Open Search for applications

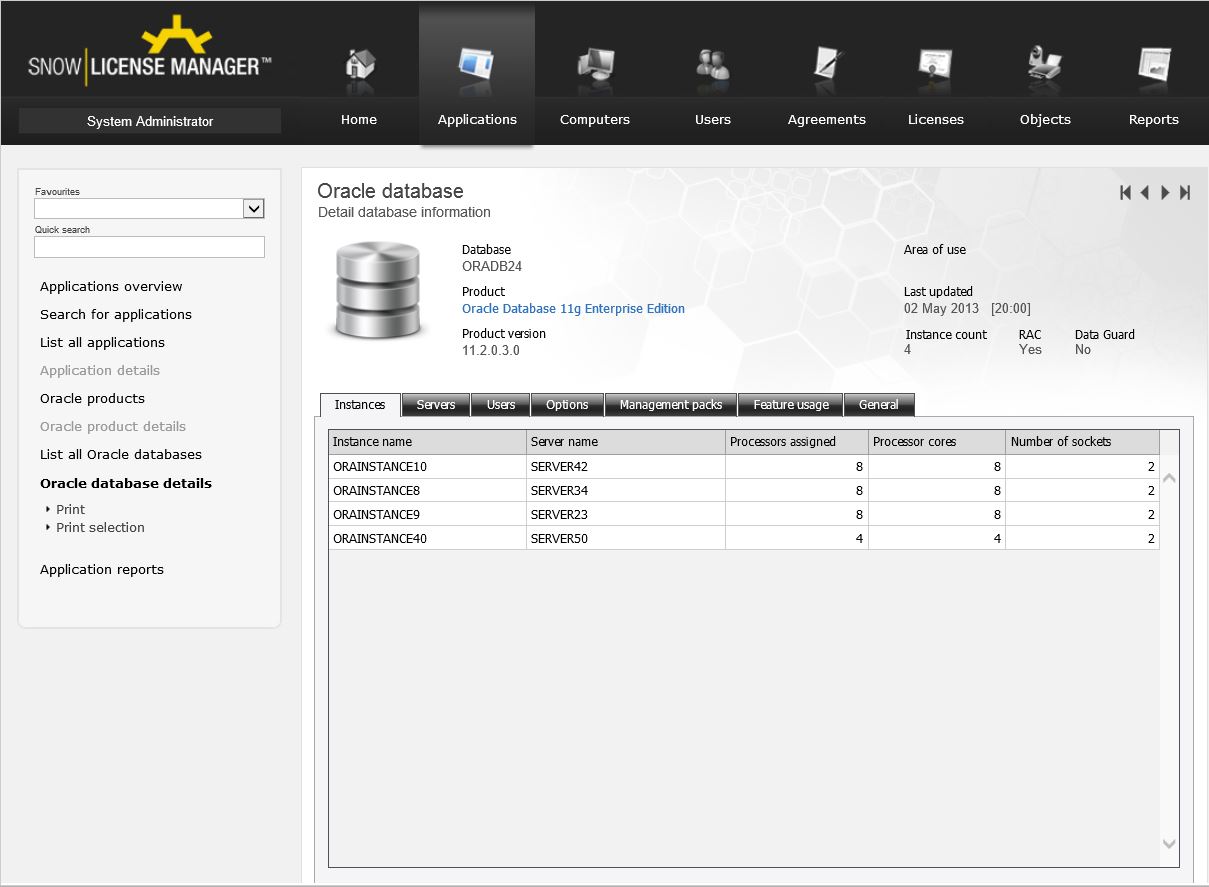point(116,315)
